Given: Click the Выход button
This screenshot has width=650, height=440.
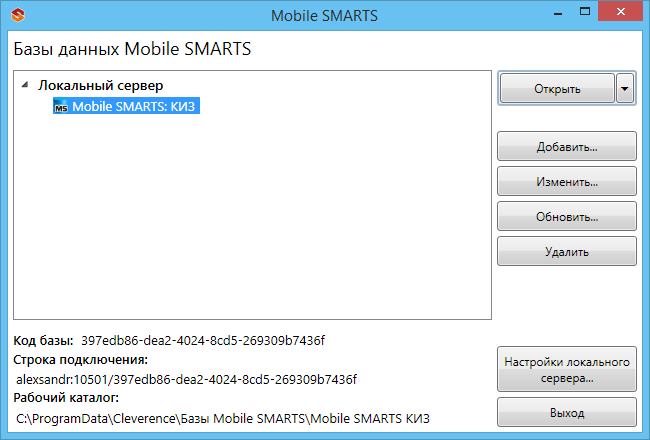Looking at the screenshot, I should pyautogui.click(x=567, y=413).
